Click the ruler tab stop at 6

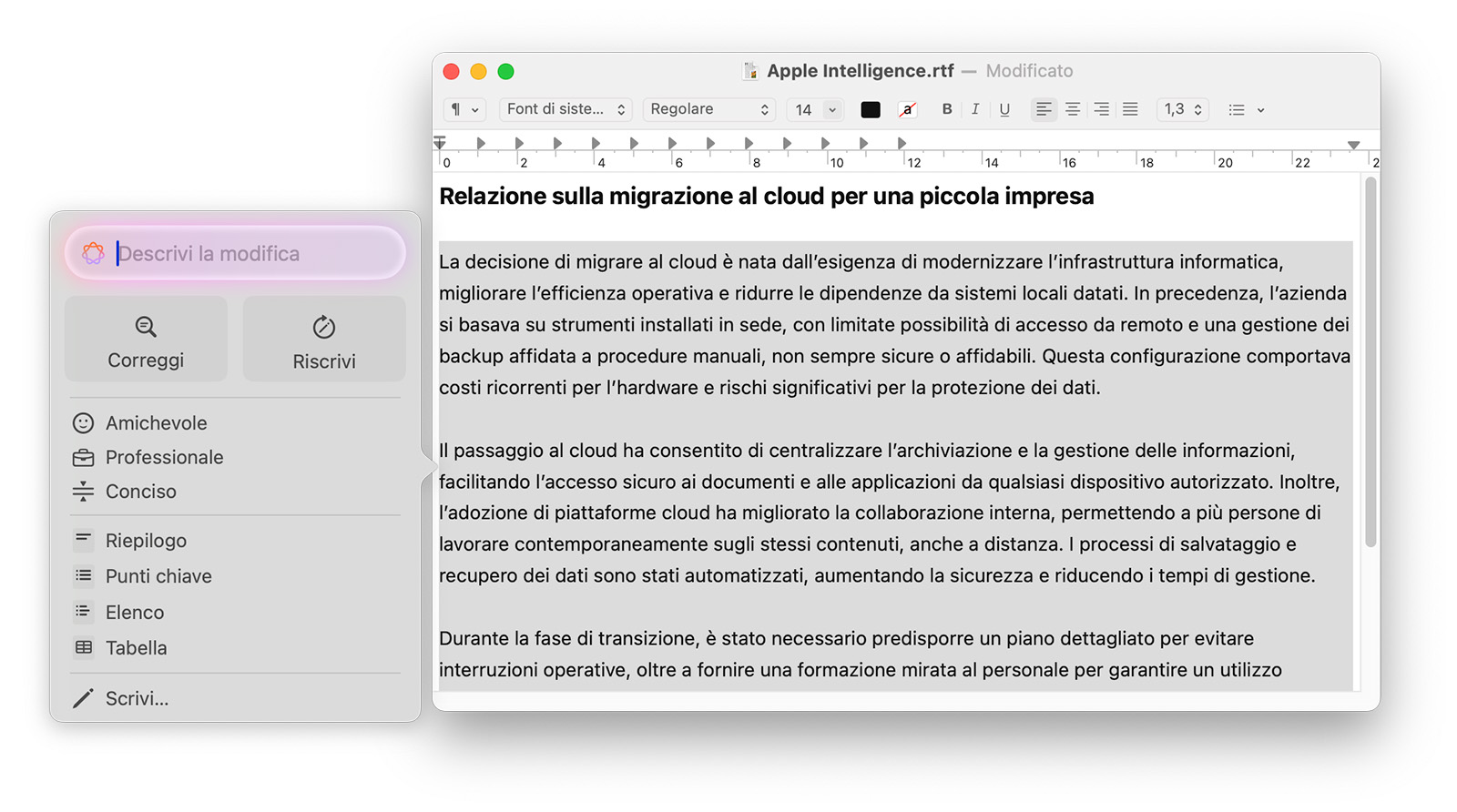click(x=672, y=143)
